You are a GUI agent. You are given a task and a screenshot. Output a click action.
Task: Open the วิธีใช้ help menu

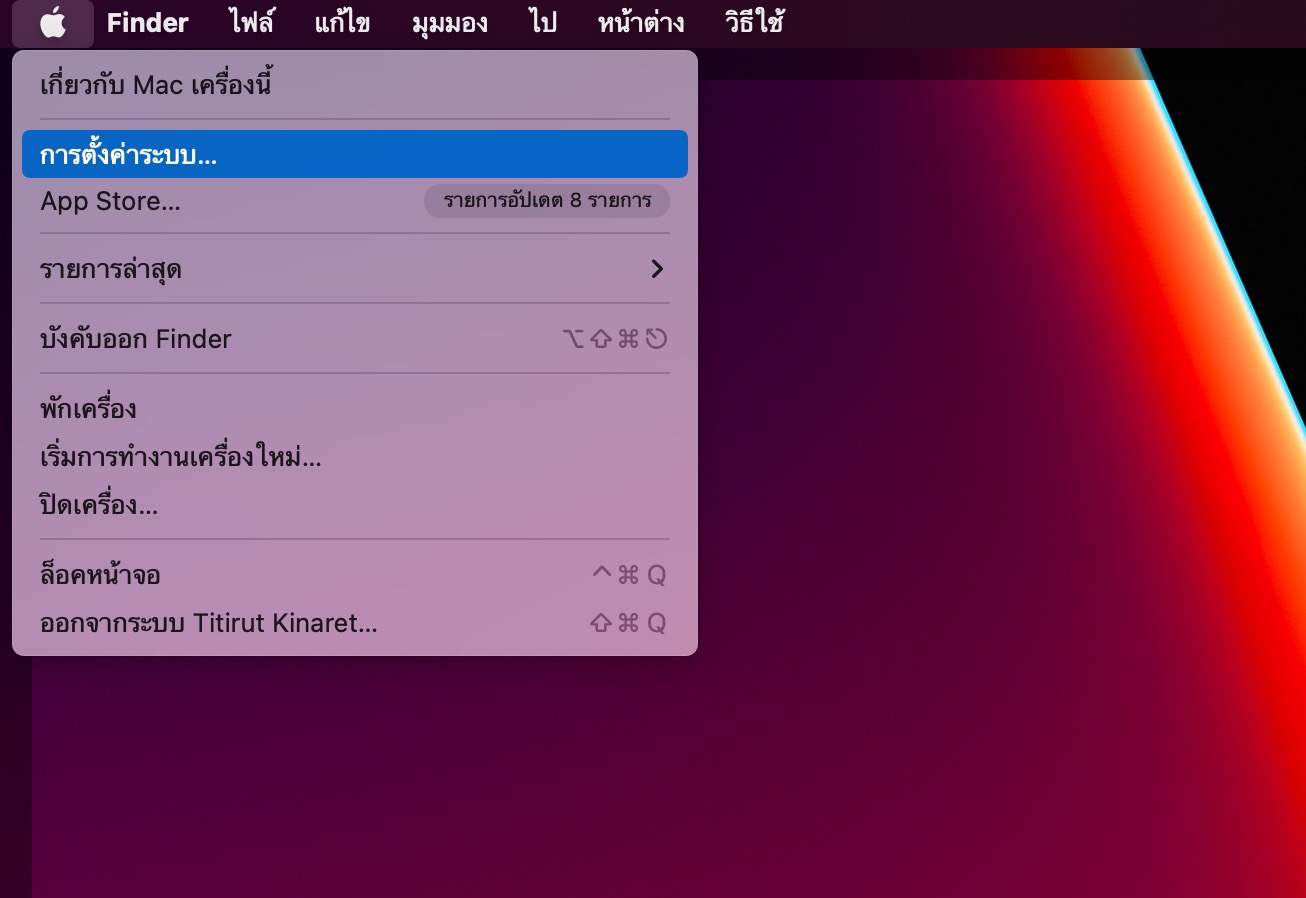(x=753, y=23)
